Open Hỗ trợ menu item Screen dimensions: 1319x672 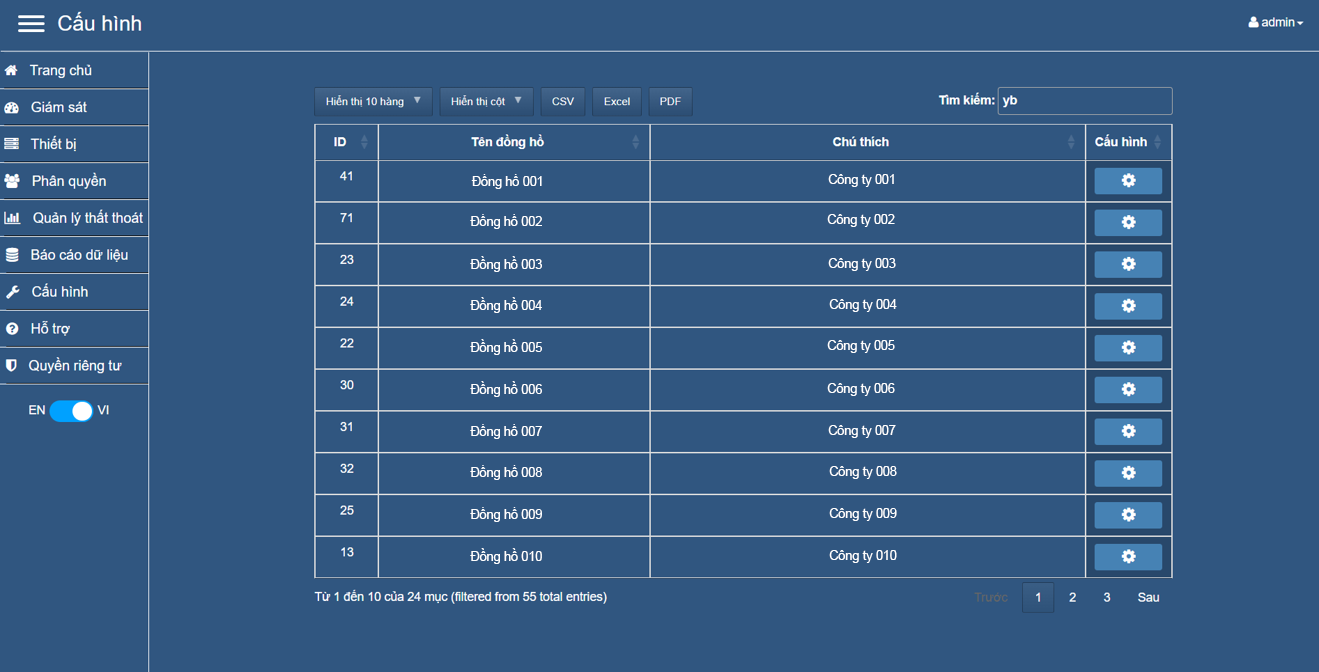(x=50, y=329)
